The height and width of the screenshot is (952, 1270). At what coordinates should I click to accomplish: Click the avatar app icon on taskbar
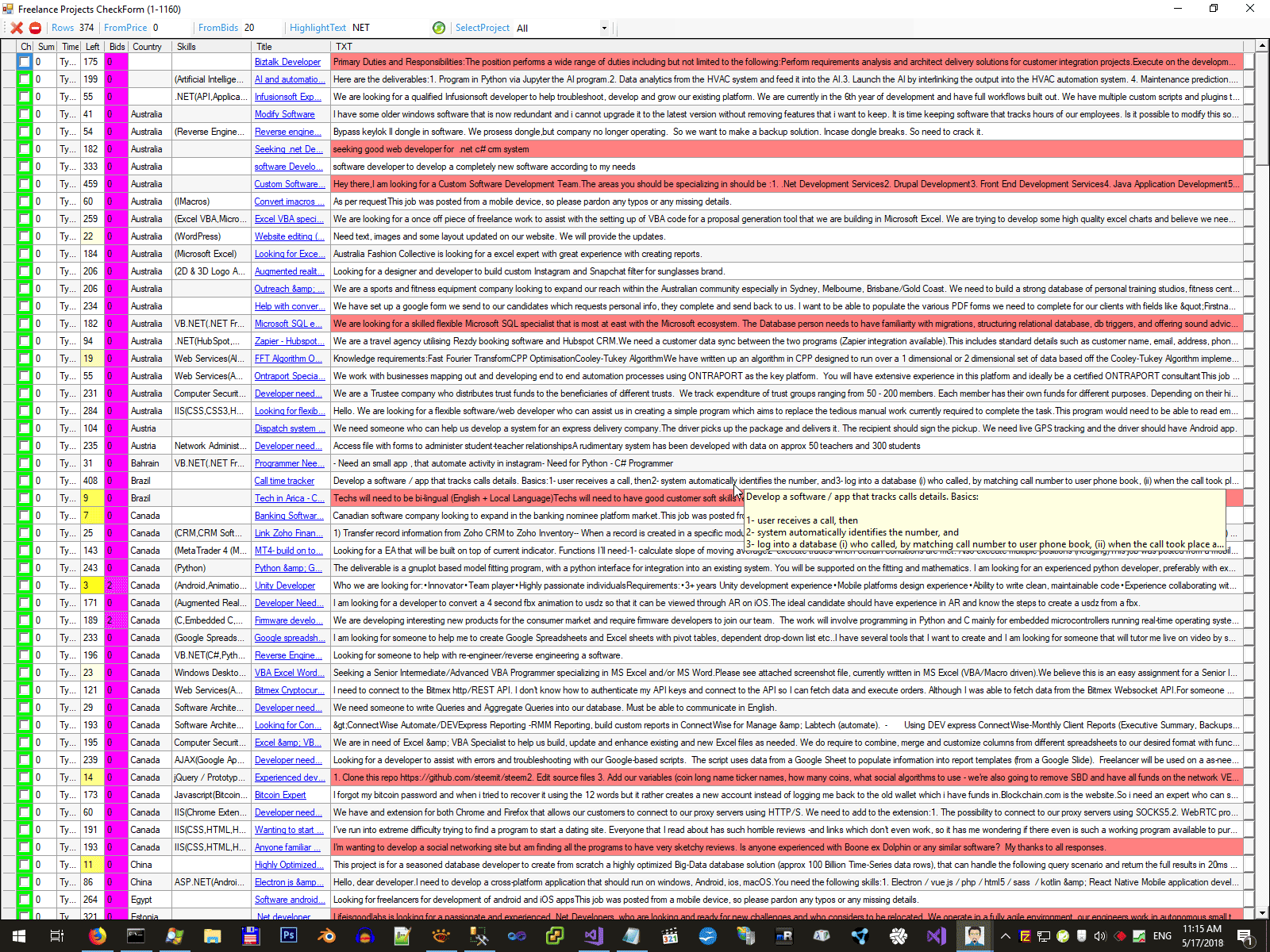coord(974,936)
